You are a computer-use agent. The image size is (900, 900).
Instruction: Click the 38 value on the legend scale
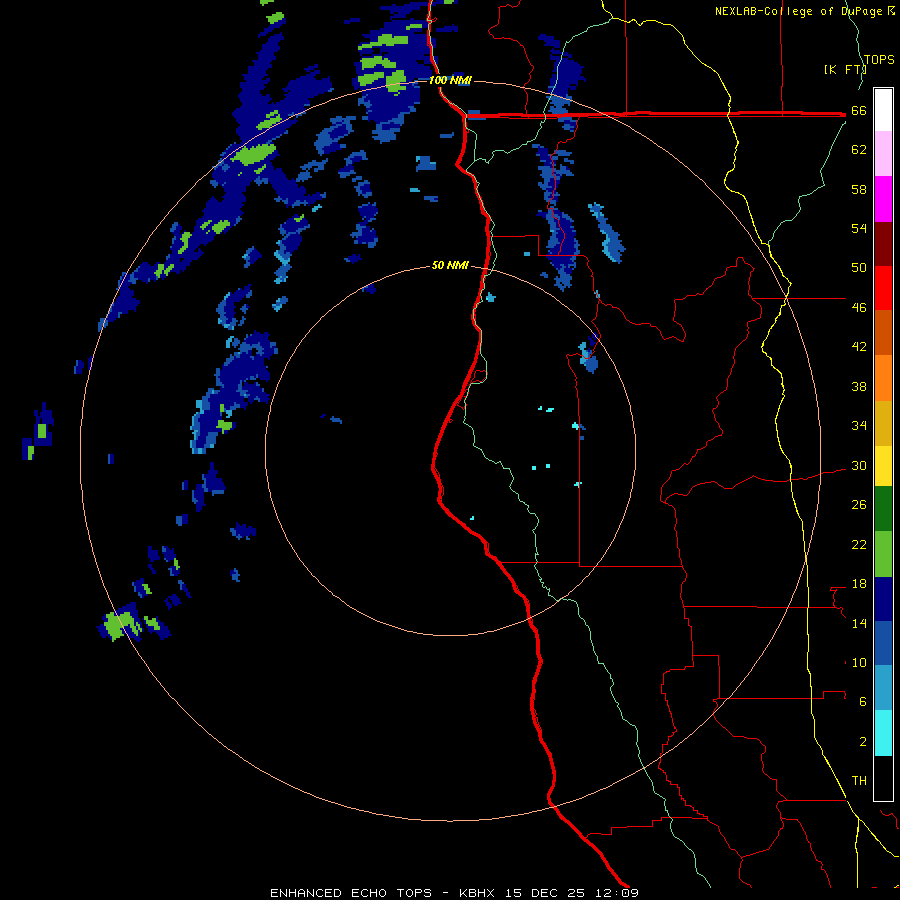859,386
